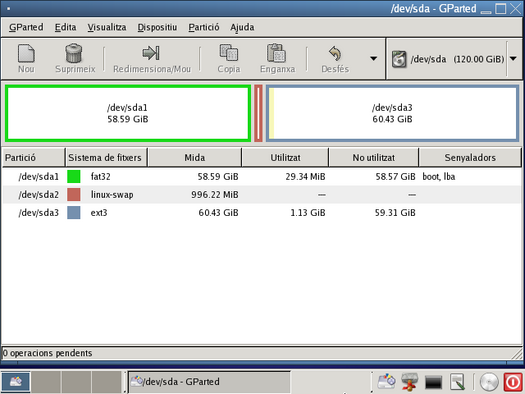Select the /dev/sda3 graphical partition block
This screenshot has width=525, height=394.
click(x=392, y=113)
